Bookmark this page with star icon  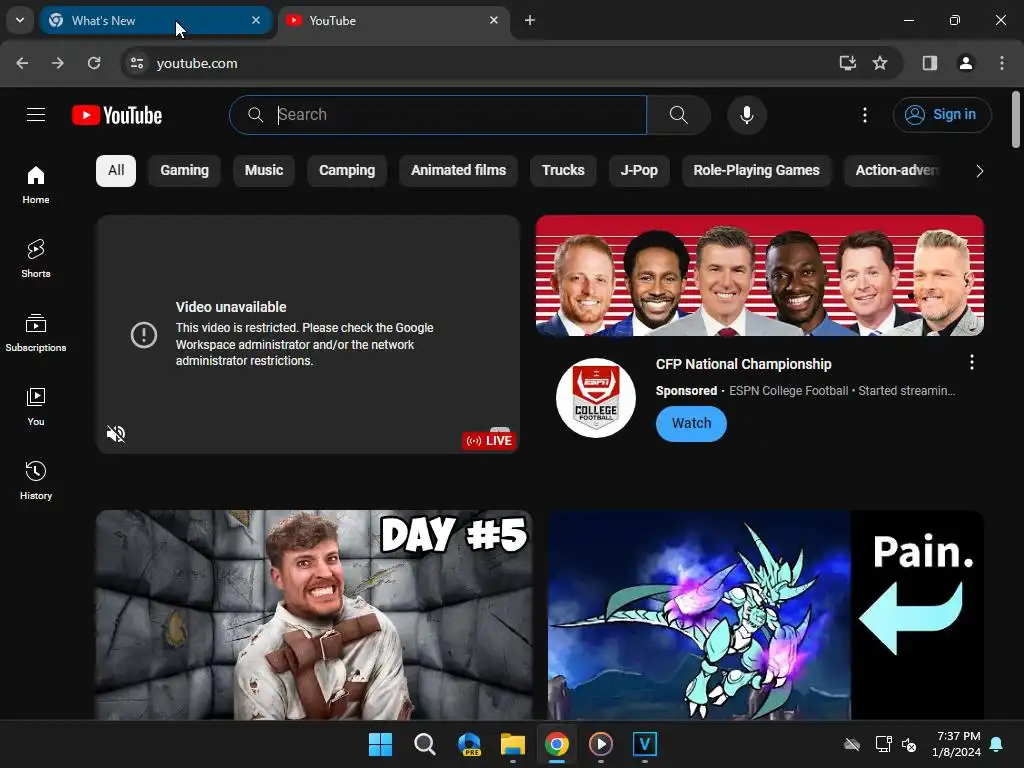tap(880, 63)
